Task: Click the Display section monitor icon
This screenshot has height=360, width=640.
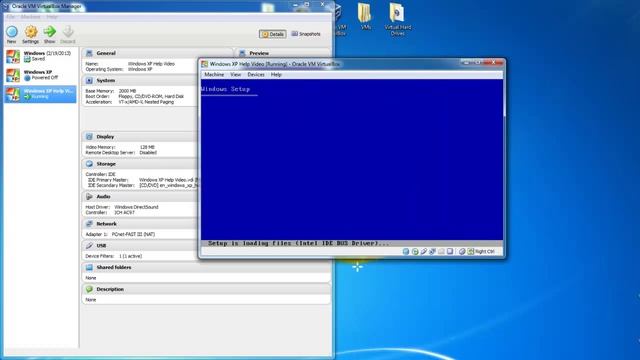Action: click(89, 137)
